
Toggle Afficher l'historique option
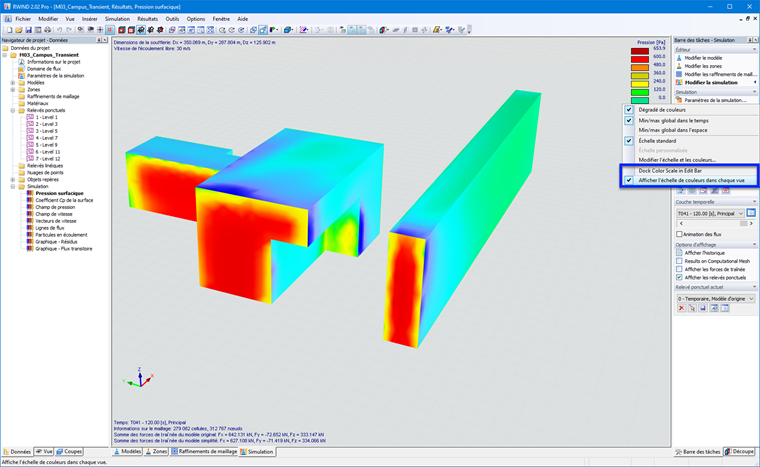click(x=704, y=253)
